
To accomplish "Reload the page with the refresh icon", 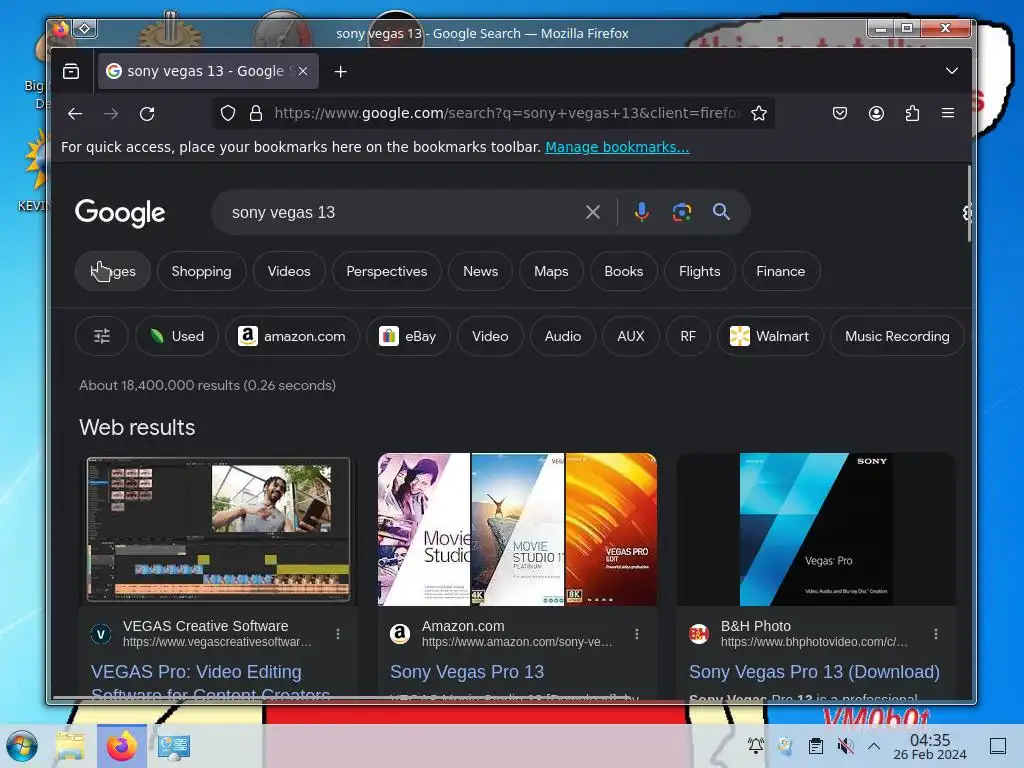I will [x=148, y=114].
